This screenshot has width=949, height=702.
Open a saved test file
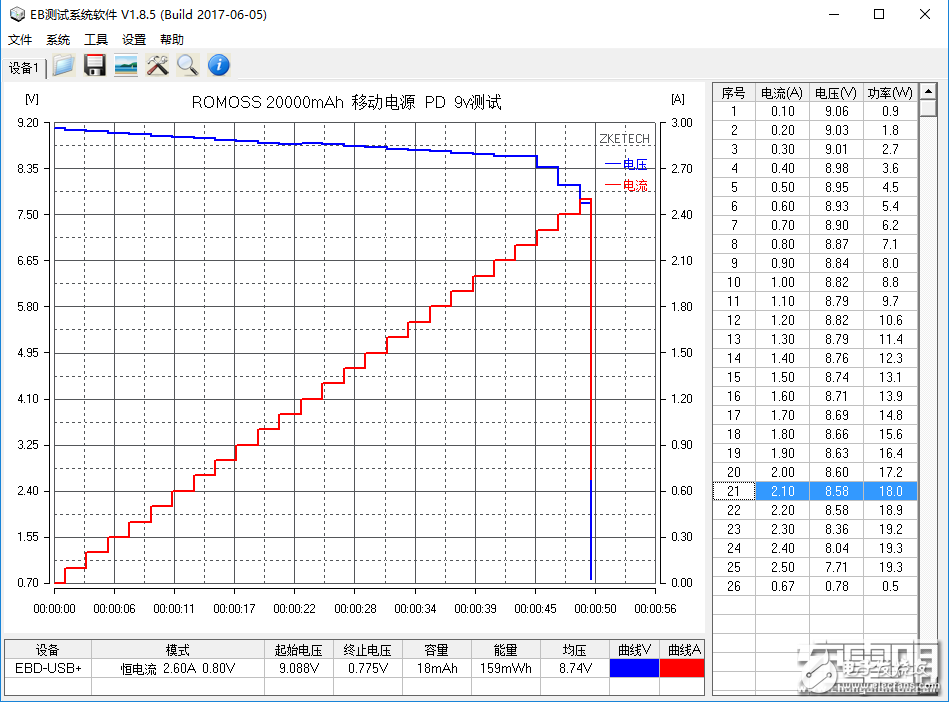tap(62, 65)
